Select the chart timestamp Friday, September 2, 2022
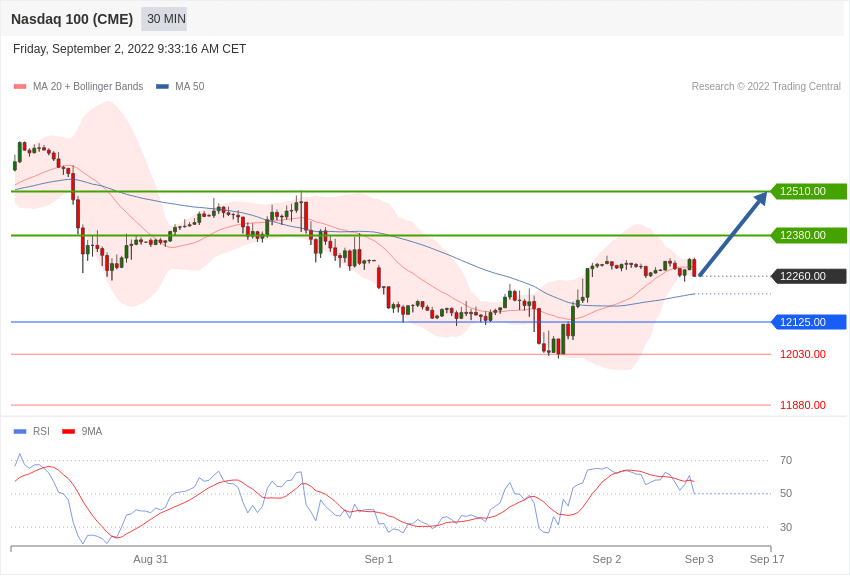850x576 pixels. [x=129, y=49]
